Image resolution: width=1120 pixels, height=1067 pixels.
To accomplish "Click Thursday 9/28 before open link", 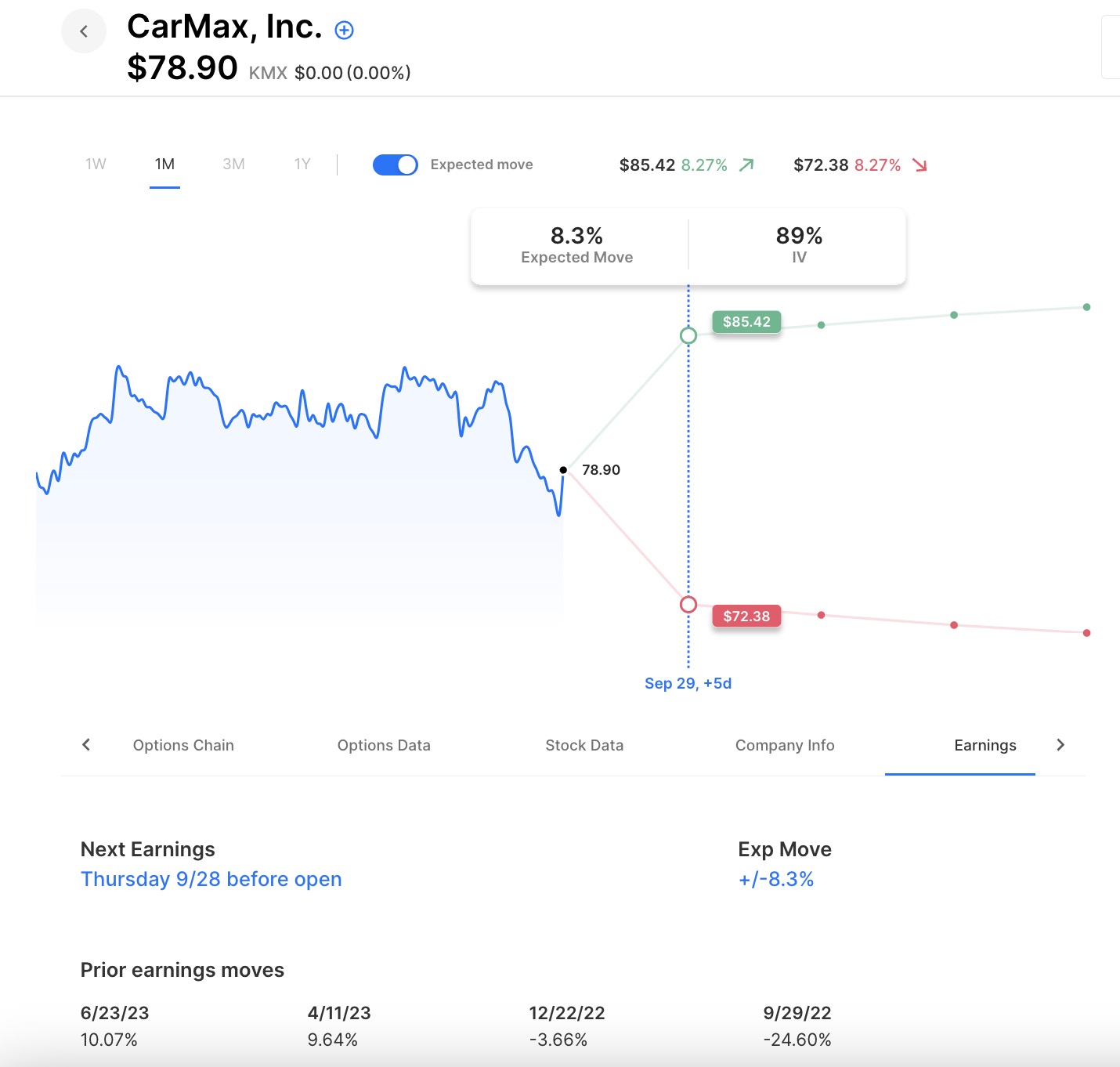I will 211,879.
